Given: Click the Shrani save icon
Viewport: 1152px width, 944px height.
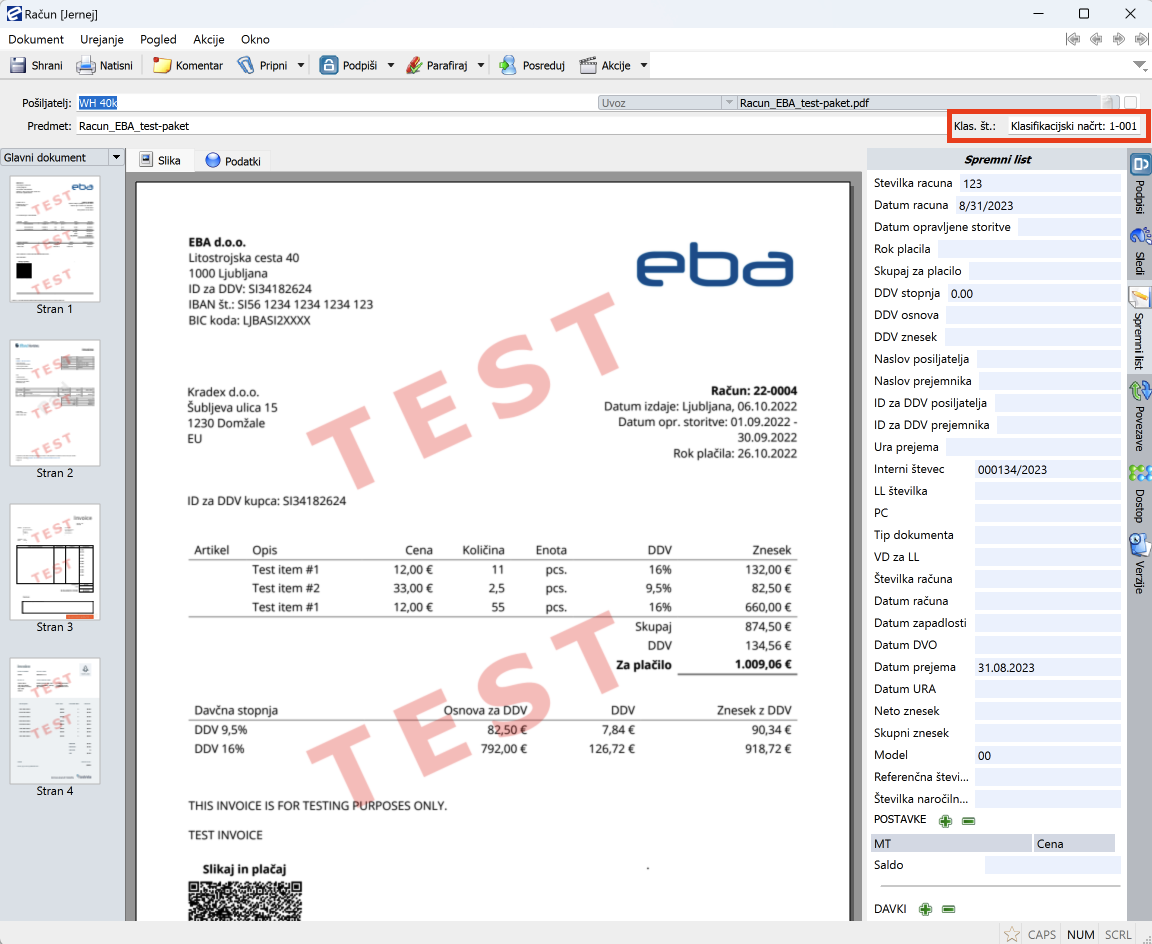Looking at the screenshot, I should pos(19,66).
